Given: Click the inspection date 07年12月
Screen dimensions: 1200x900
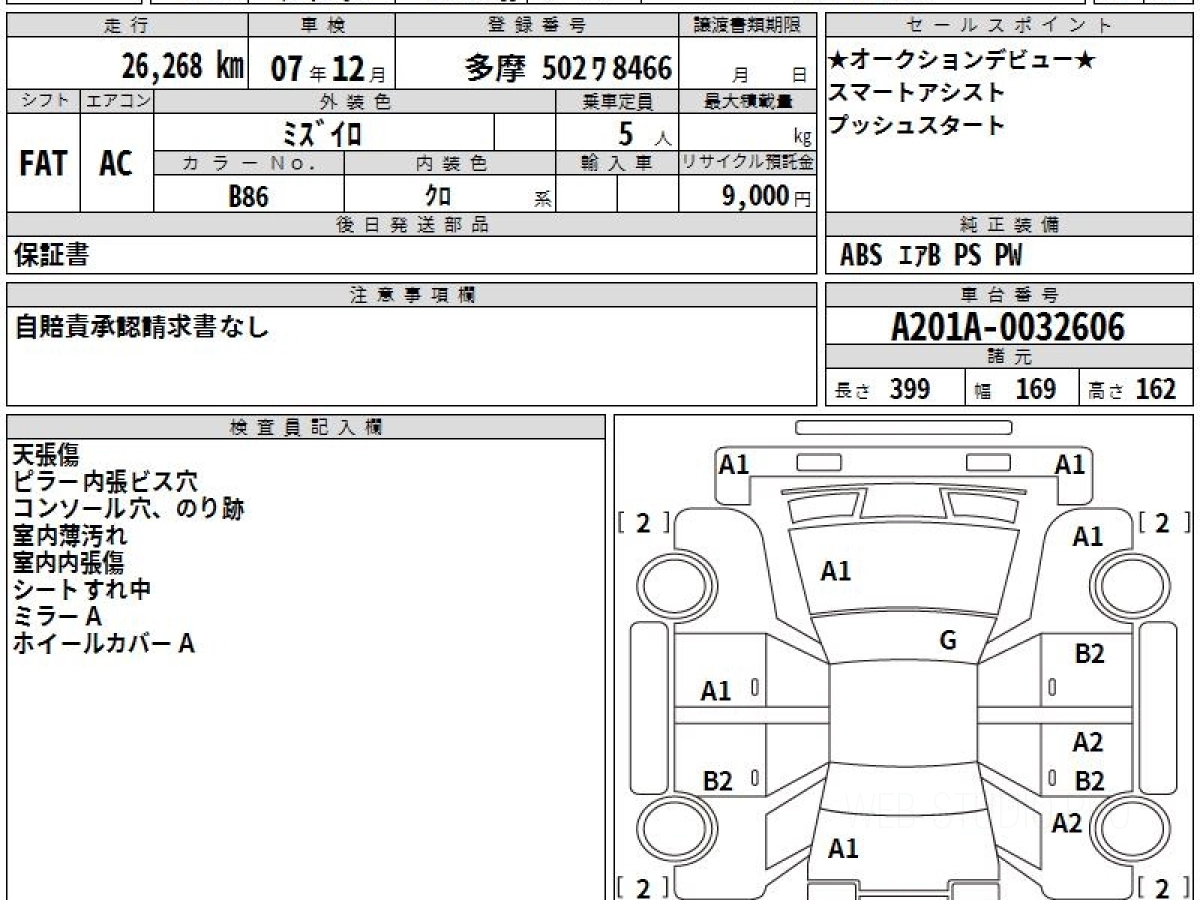Looking at the screenshot, I should [328, 68].
